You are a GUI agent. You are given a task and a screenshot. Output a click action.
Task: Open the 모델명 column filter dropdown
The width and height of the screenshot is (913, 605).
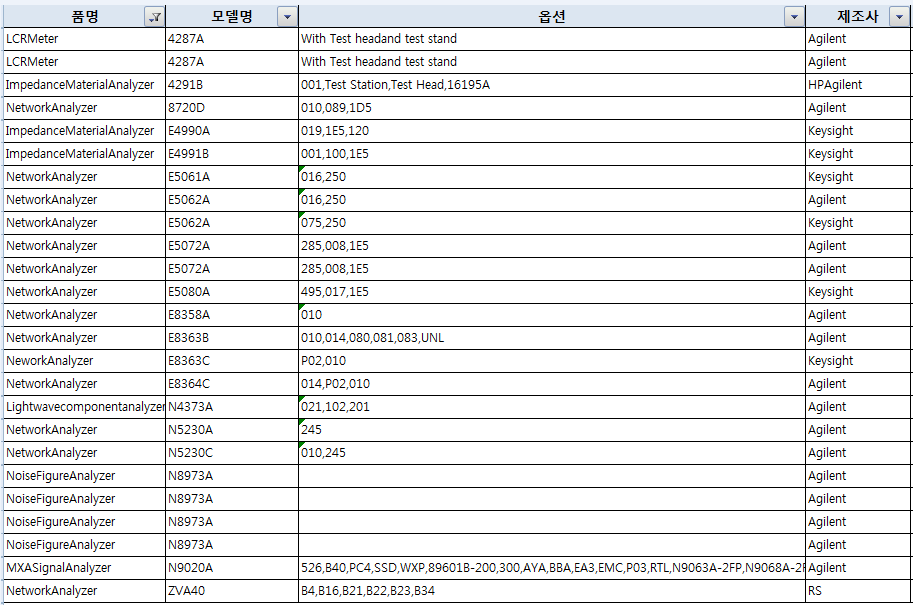tap(287, 16)
